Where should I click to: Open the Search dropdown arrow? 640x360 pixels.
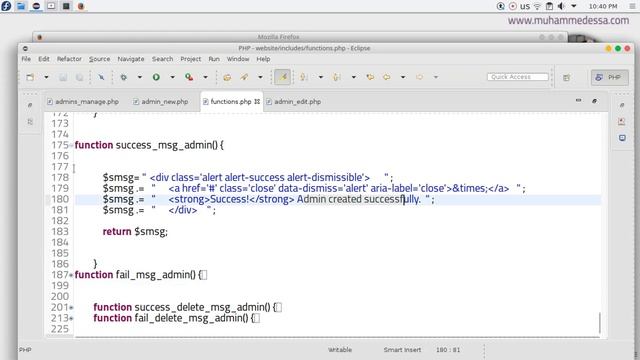coord(260,77)
